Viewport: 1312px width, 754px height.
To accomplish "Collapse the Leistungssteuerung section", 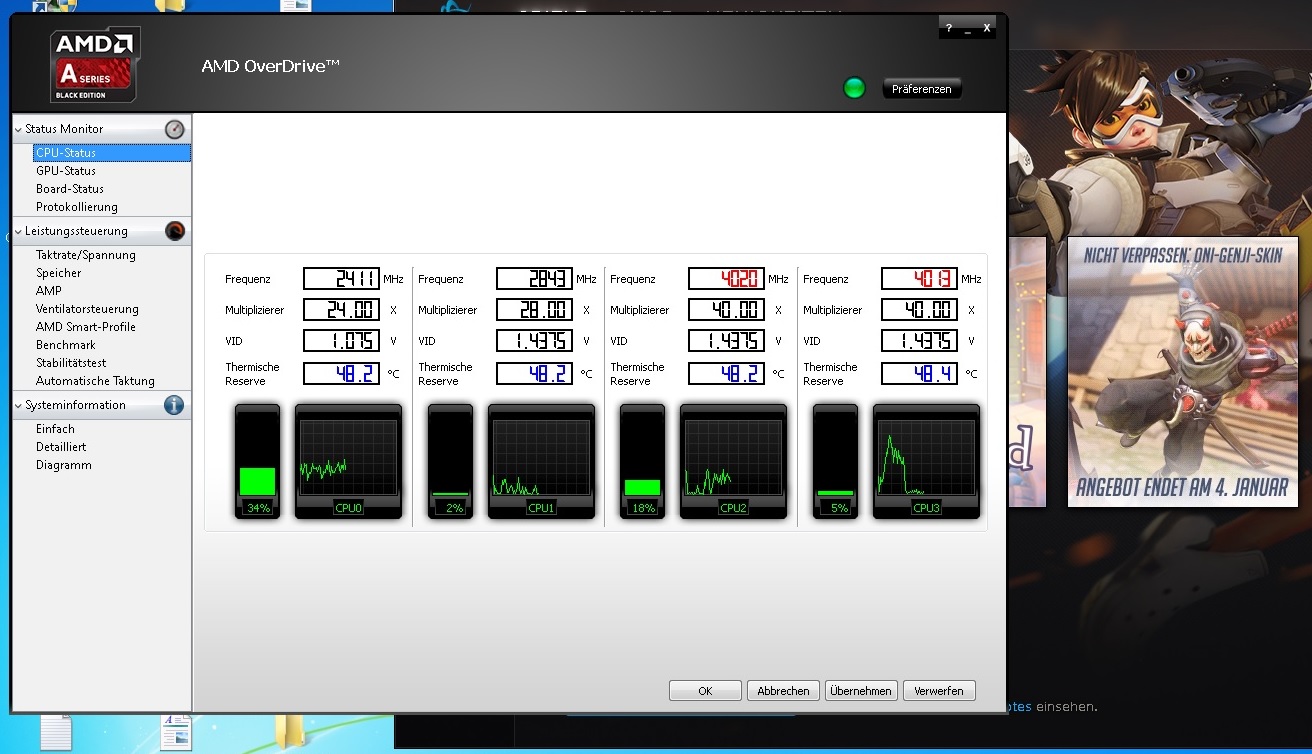I will tap(18, 231).
